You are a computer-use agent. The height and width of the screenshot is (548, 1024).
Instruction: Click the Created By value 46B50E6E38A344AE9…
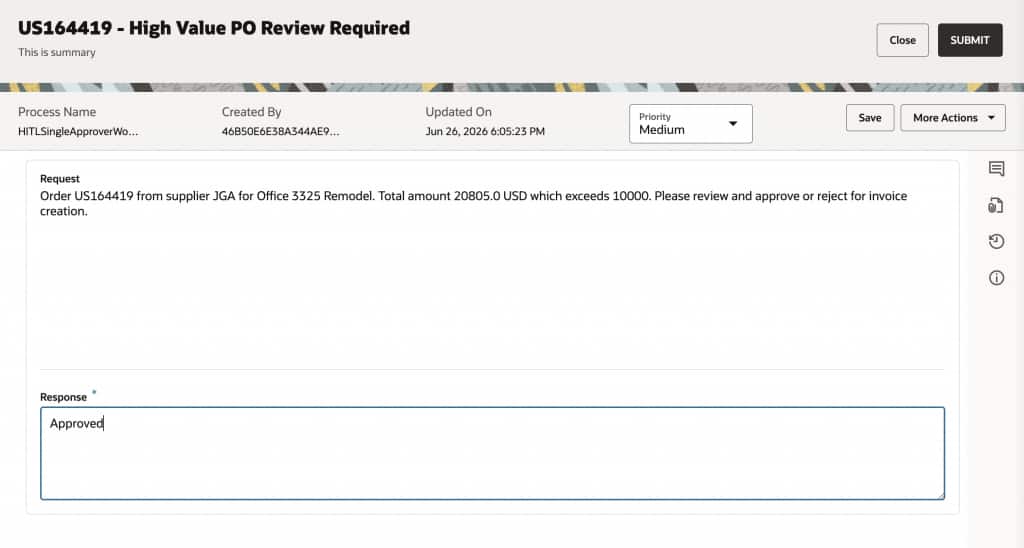click(x=280, y=131)
